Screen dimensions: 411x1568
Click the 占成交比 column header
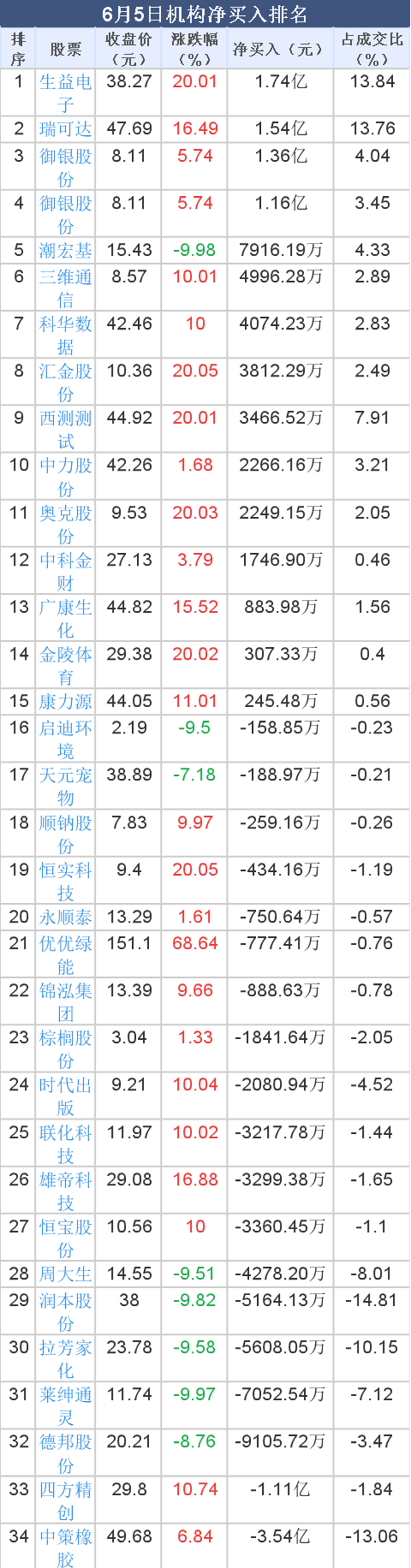point(372,49)
